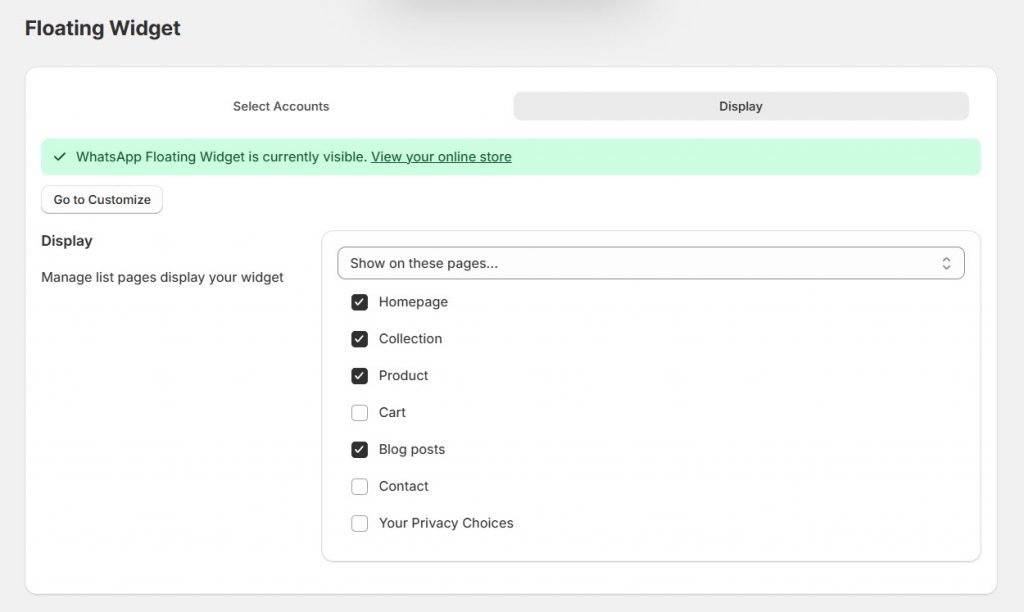Open the Display tab

pos(741,106)
